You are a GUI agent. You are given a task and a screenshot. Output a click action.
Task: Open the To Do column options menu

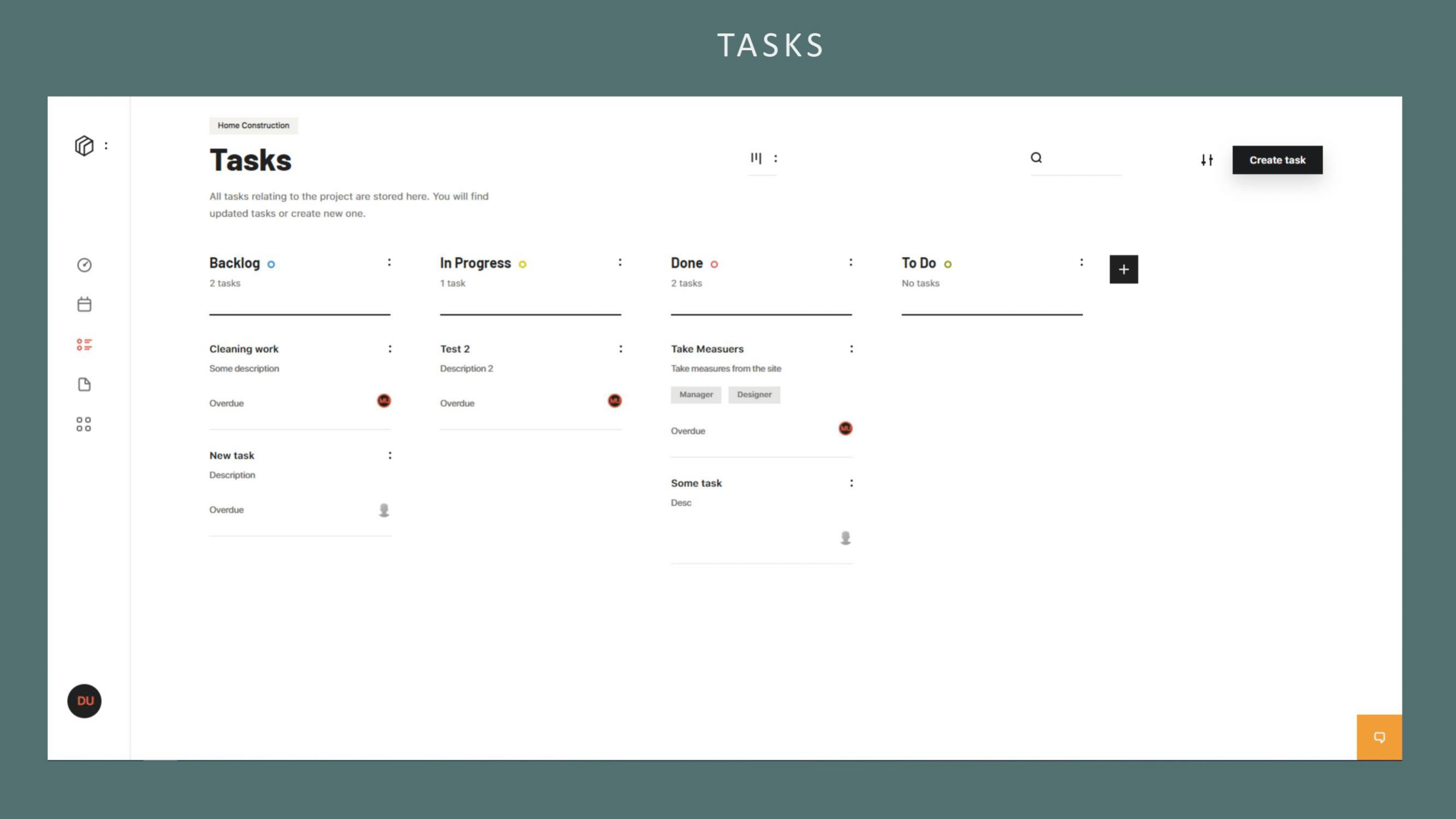[1081, 262]
